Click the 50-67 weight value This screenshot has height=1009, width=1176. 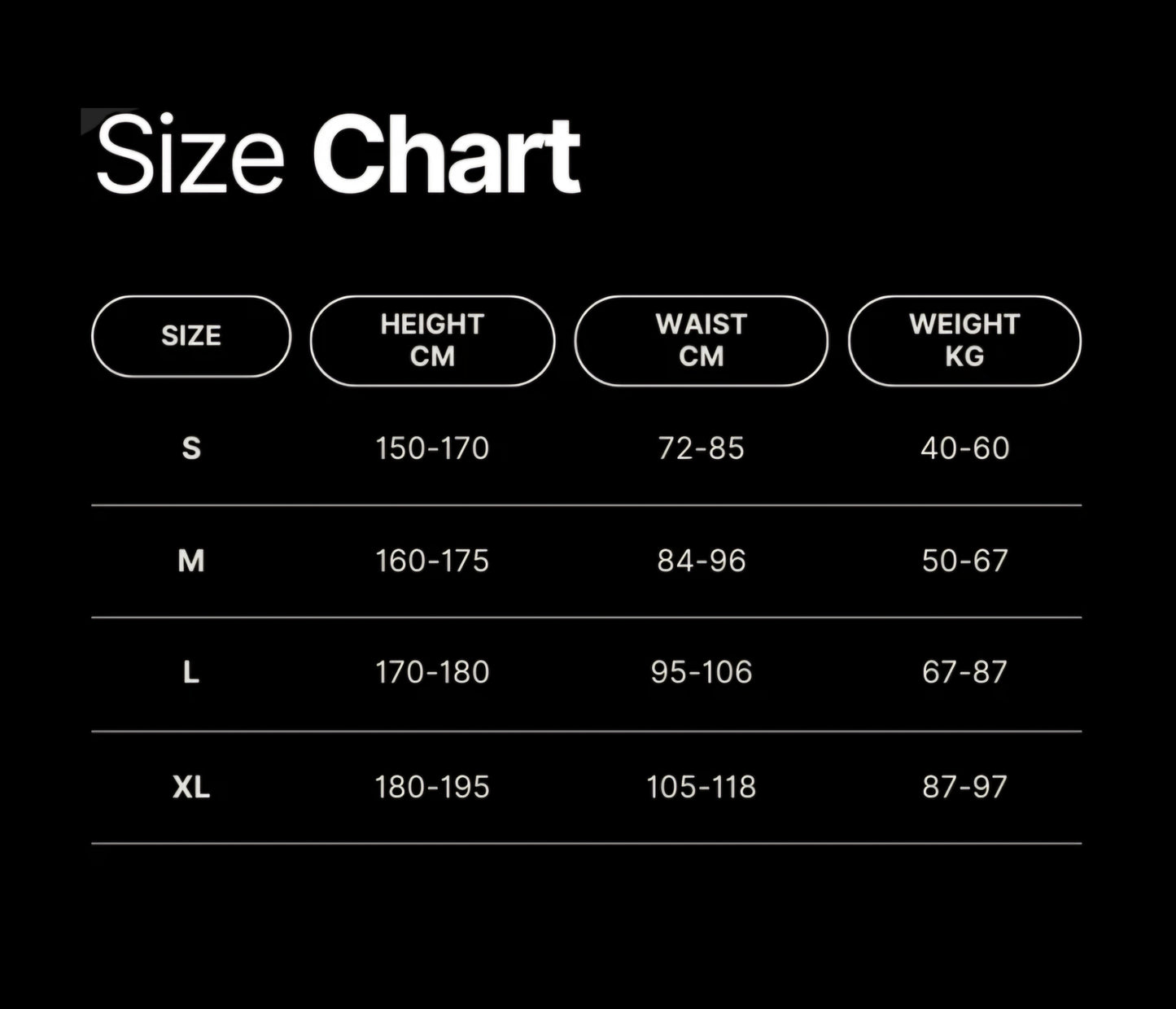[964, 561]
